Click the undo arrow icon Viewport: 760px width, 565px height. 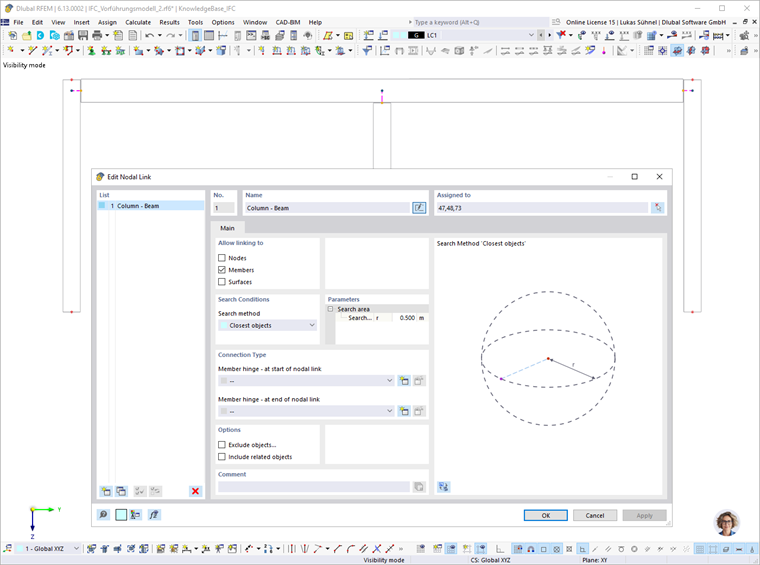click(149, 35)
